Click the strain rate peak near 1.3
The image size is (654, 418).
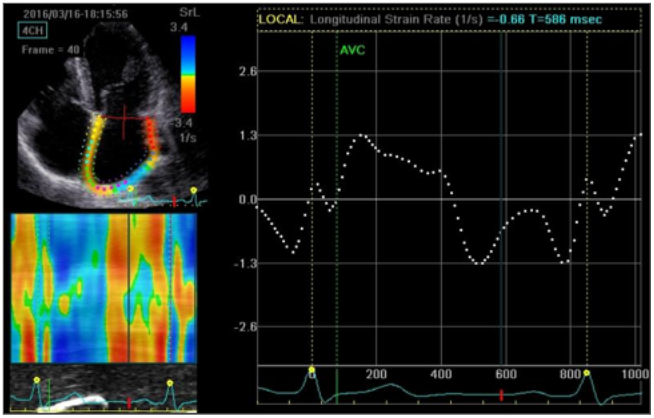tap(362, 135)
